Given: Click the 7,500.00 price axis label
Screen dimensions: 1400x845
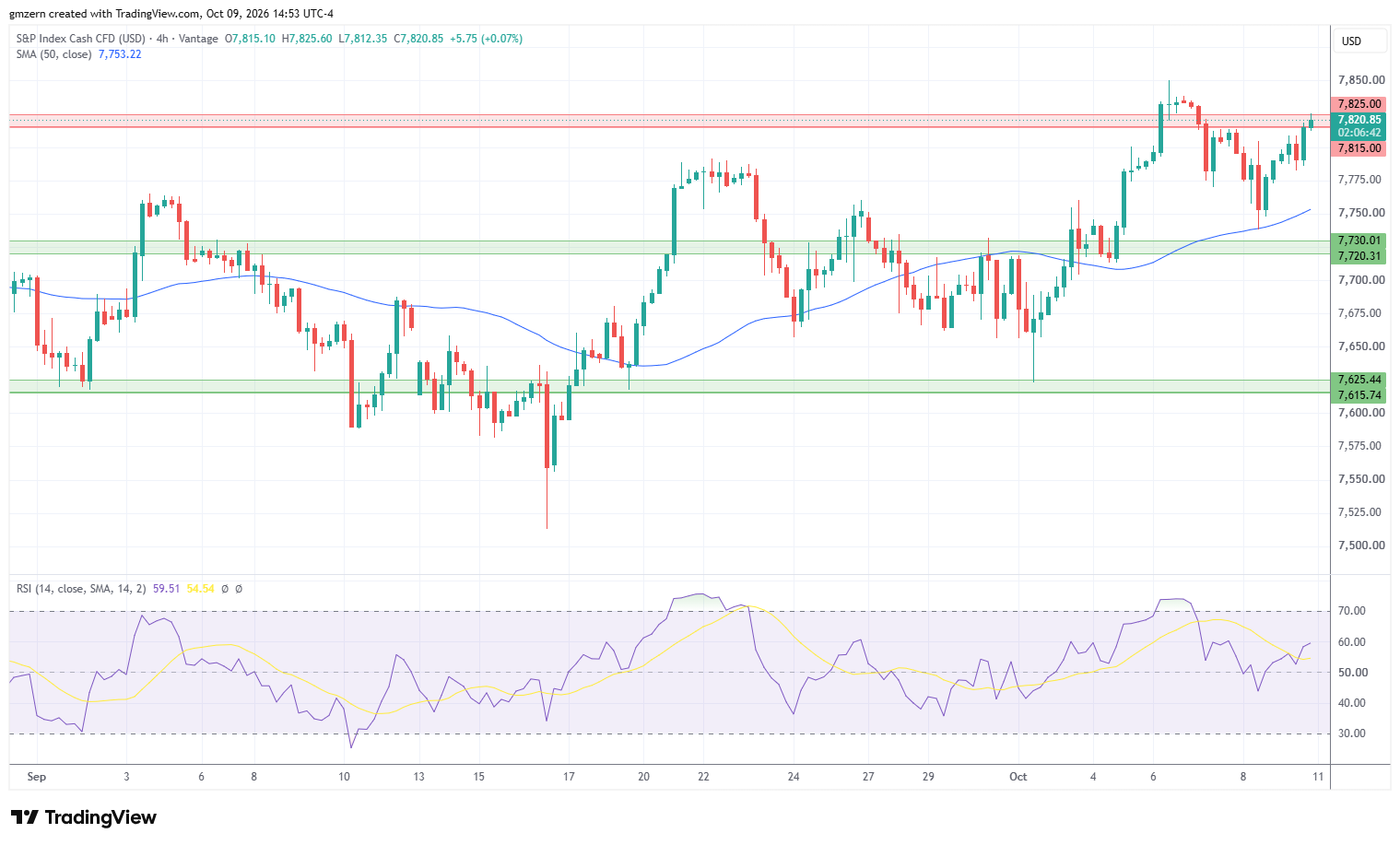Looking at the screenshot, I should click(1361, 546).
